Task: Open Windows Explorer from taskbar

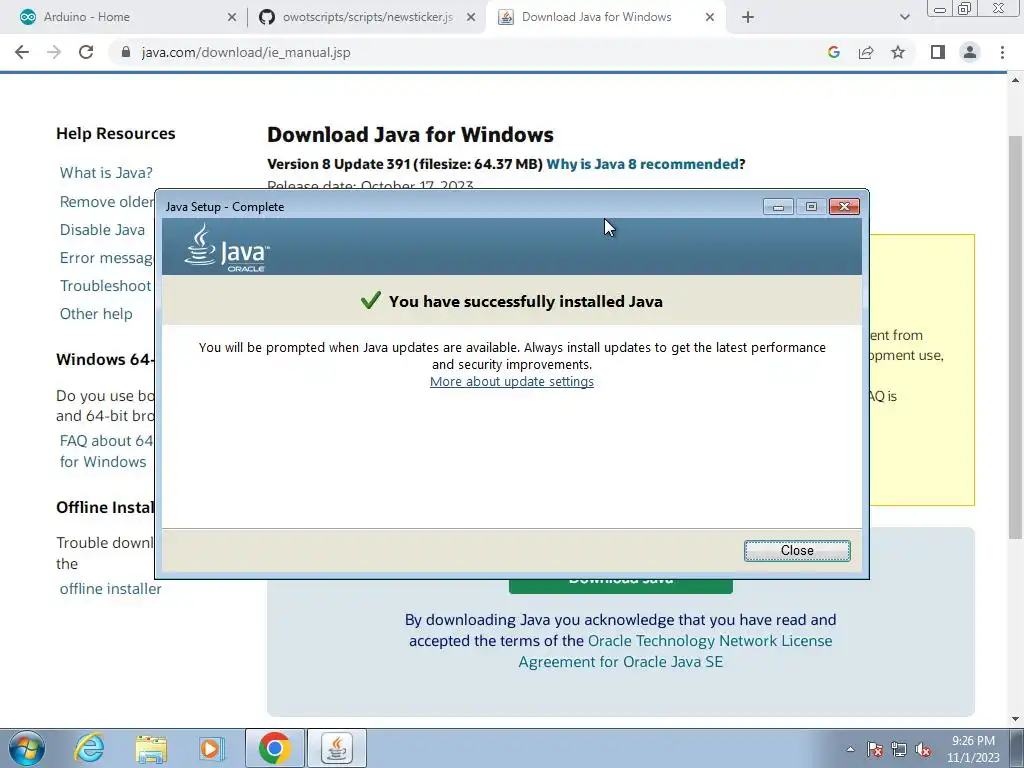Action: (151, 748)
